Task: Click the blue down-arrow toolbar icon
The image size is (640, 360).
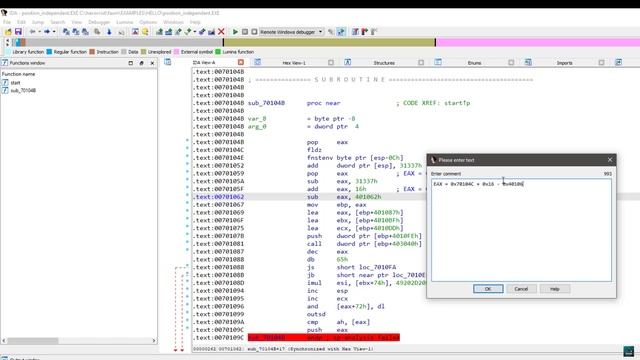Action: coord(109,32)
